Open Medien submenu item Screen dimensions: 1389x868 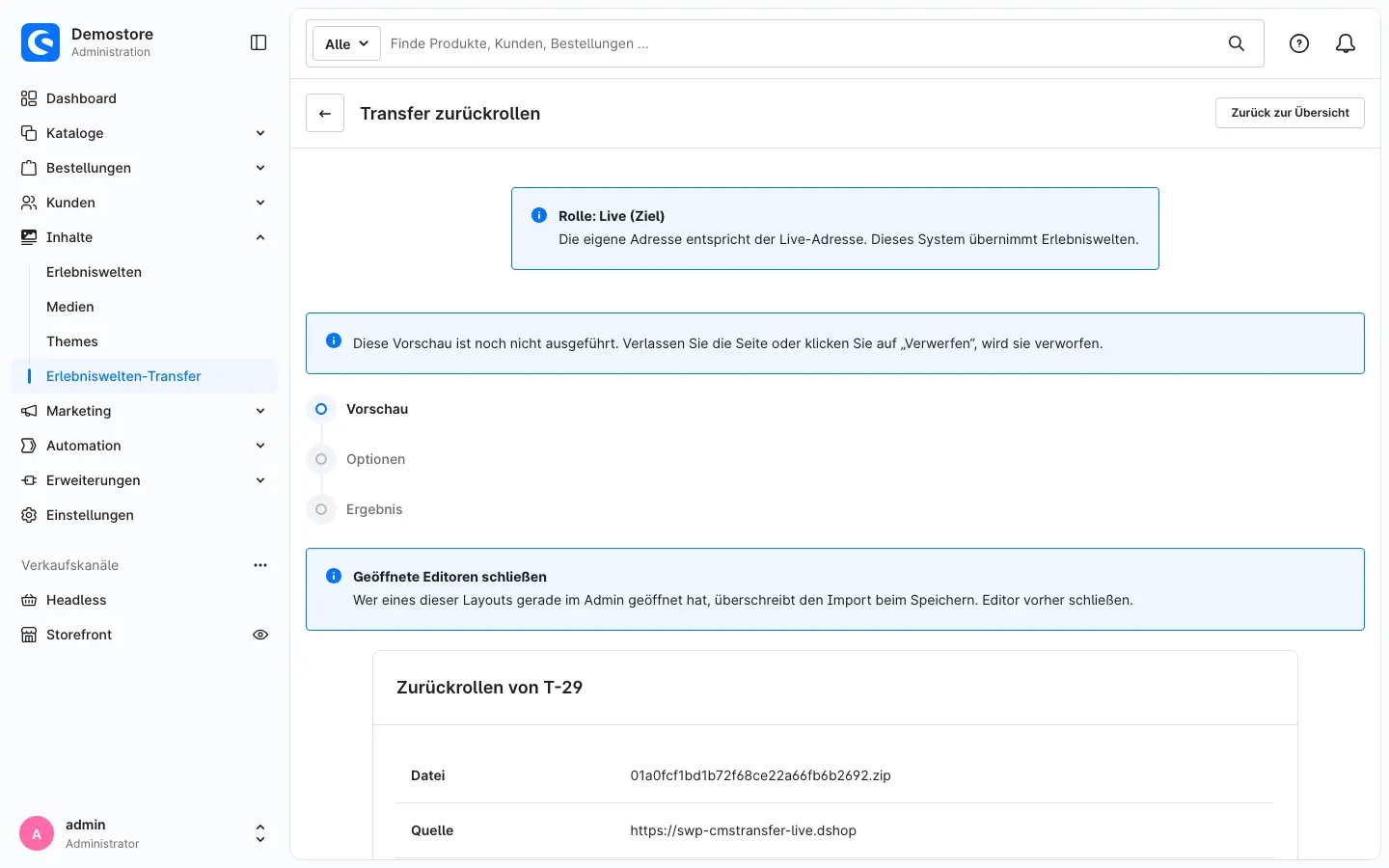pyautogui.click(x=70, y=307)
